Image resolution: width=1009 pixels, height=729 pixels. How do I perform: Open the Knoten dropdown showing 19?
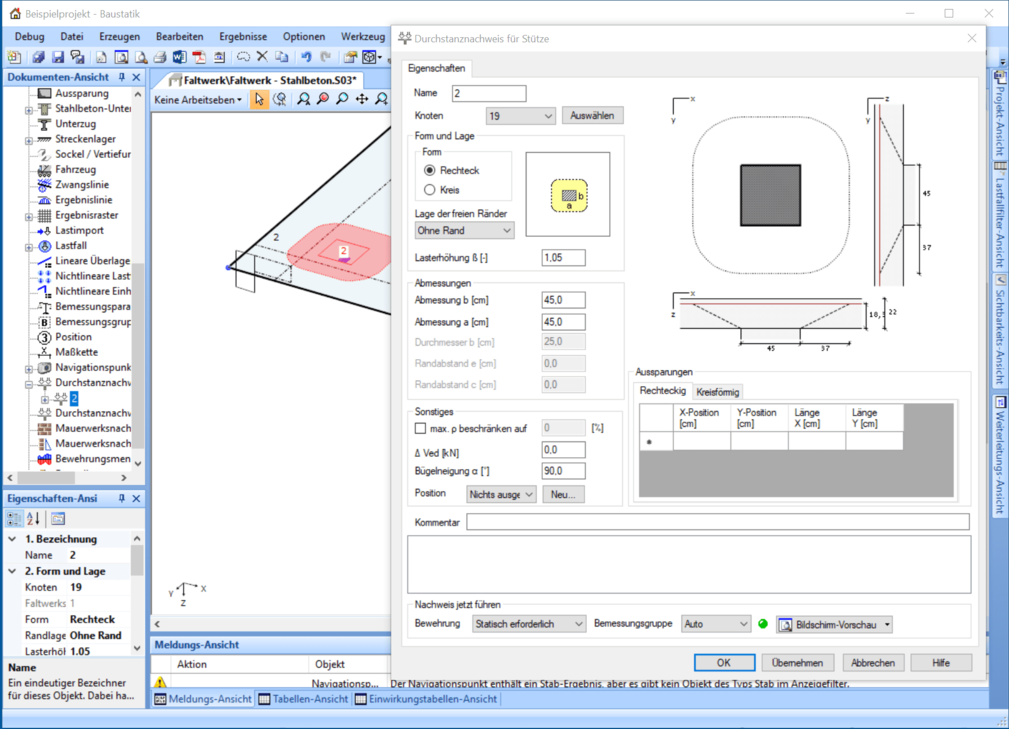(x=520, y=116)
